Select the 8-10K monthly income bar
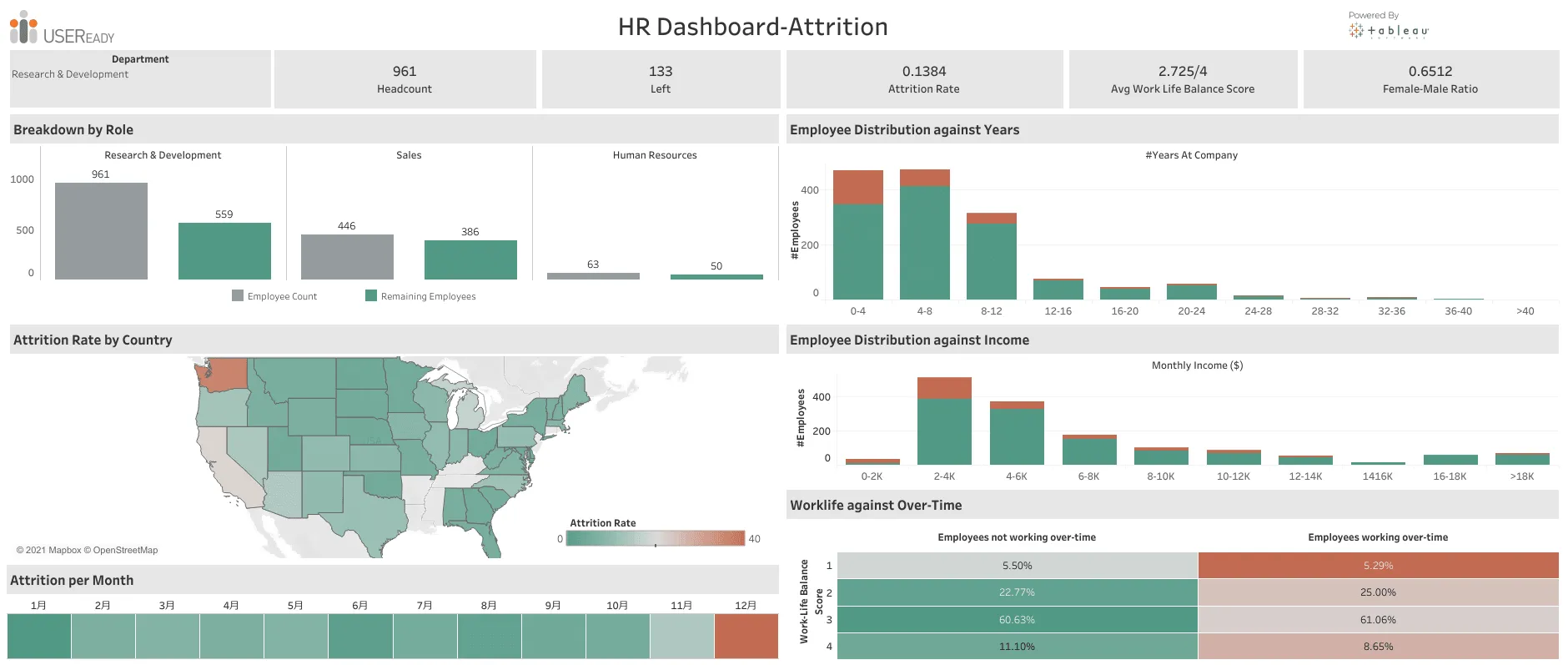 1161,456
